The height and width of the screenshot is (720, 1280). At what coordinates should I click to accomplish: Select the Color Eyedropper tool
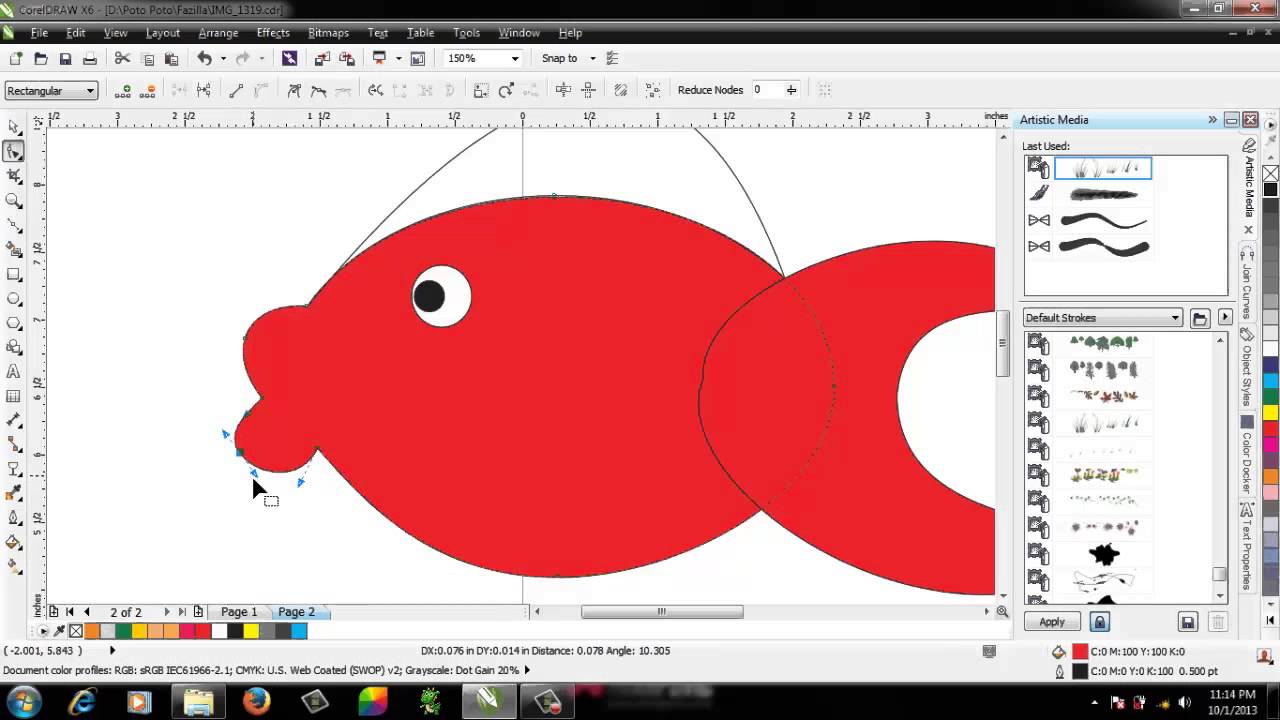click(14, 493)
